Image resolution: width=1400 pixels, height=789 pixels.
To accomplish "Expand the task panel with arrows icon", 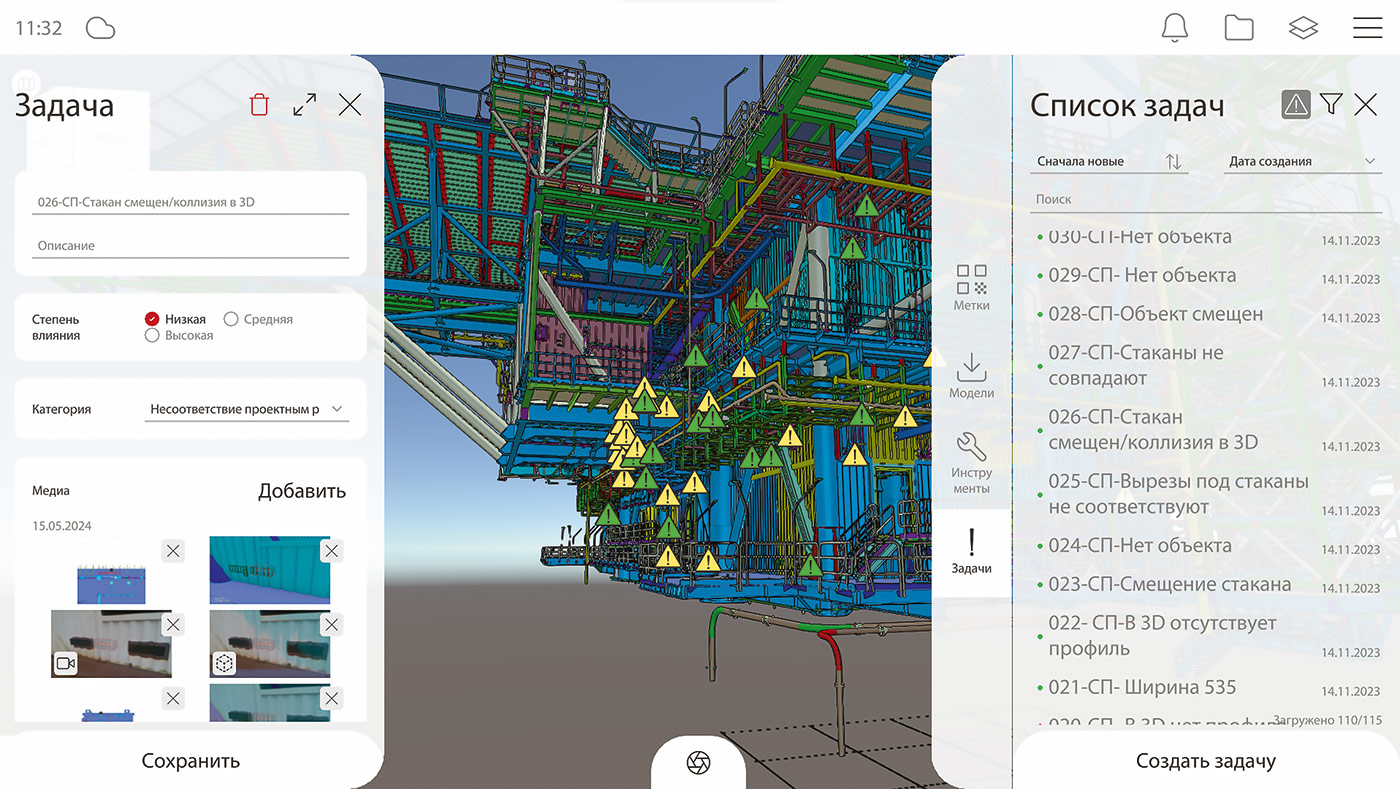I will pyautogui.click(x=304, y=105).
